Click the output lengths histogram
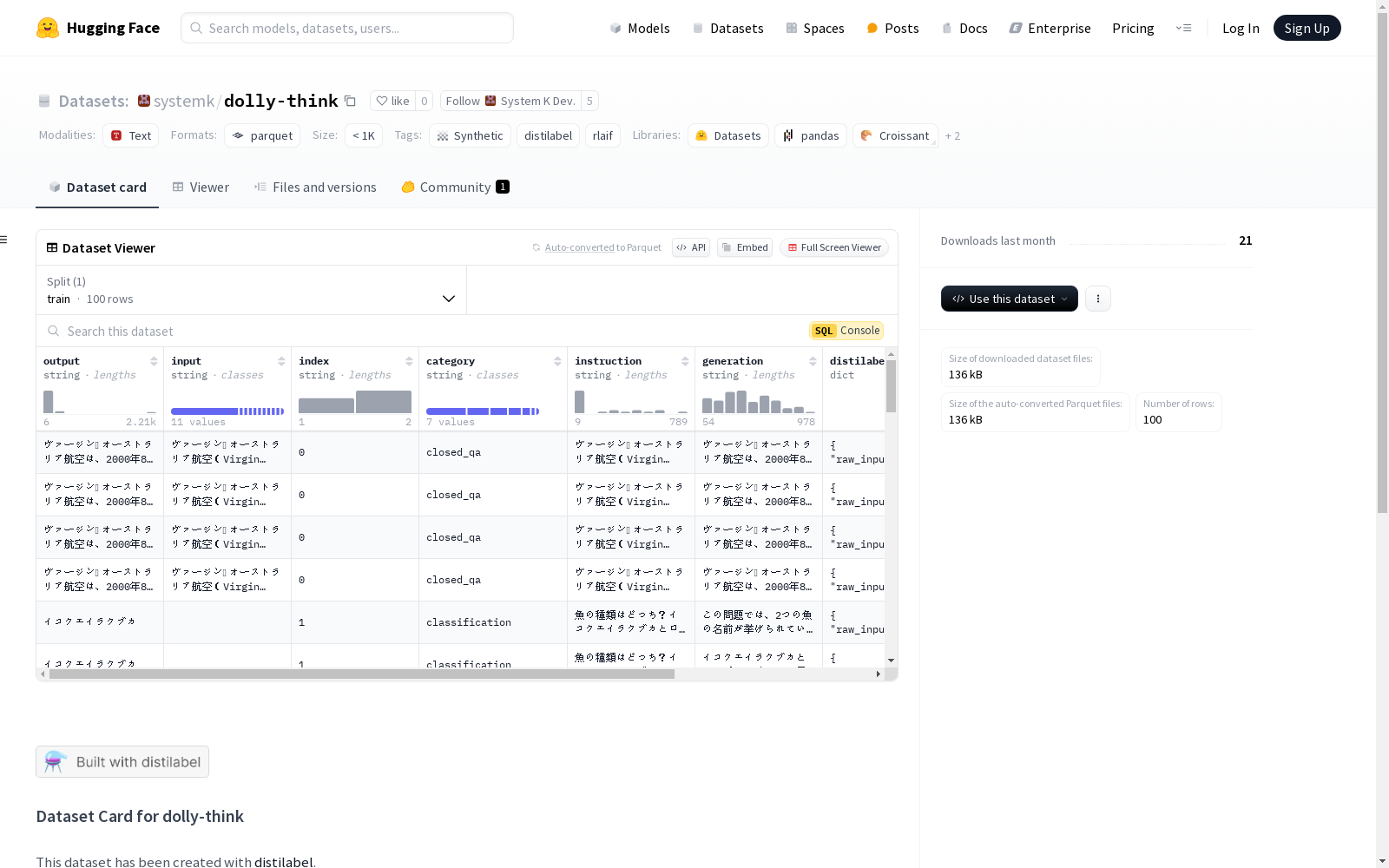 (x=100, y=402)
